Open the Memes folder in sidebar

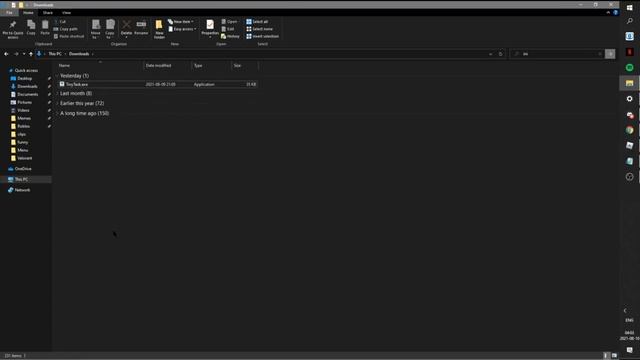tap(24, 118)
